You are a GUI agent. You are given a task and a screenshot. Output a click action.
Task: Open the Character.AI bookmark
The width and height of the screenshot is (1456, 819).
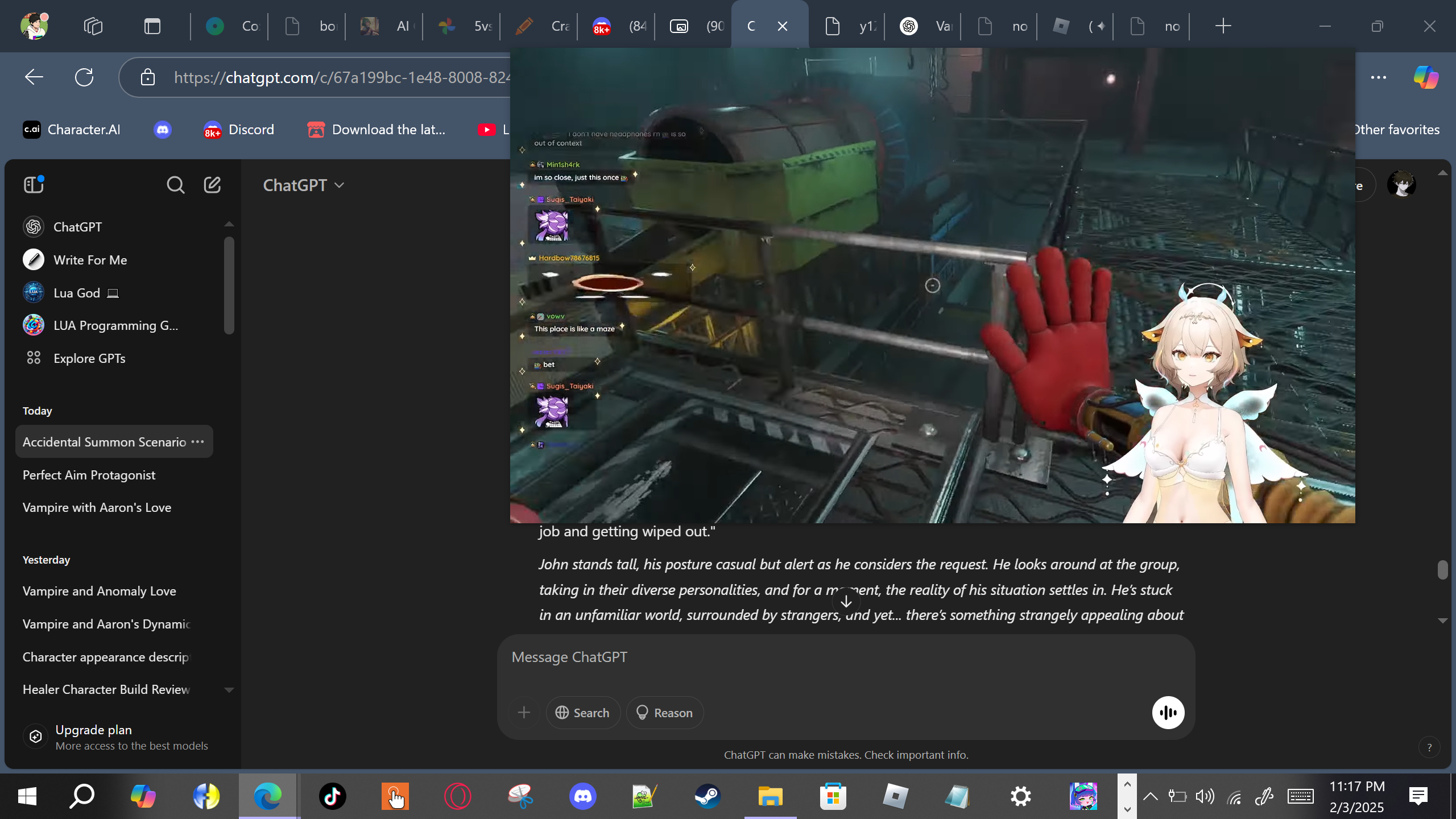pyautogui.click(x=72, y=130)
